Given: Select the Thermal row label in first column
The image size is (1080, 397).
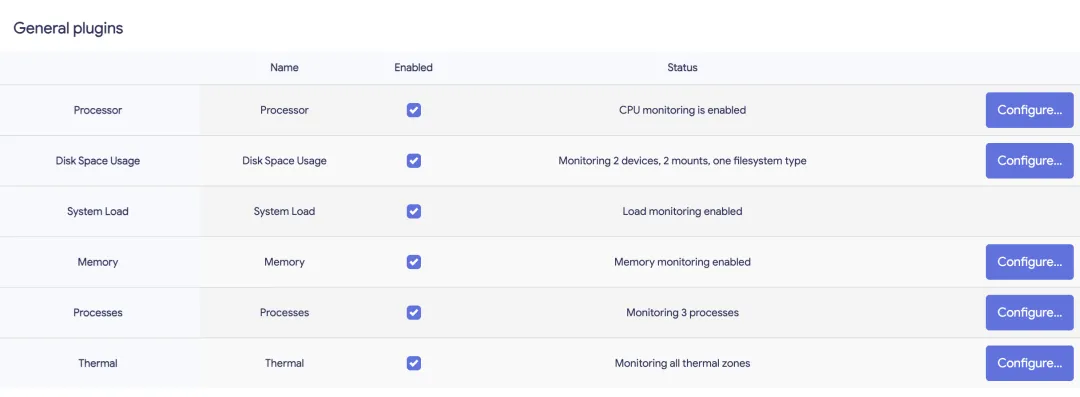Looking at the screenshot, I should (98, 363).
